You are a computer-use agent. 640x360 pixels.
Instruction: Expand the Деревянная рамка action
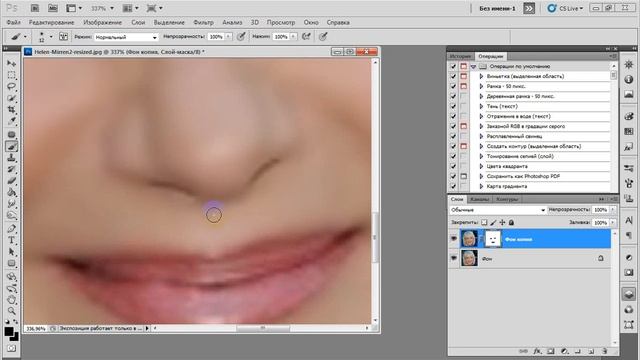point(481,96)
